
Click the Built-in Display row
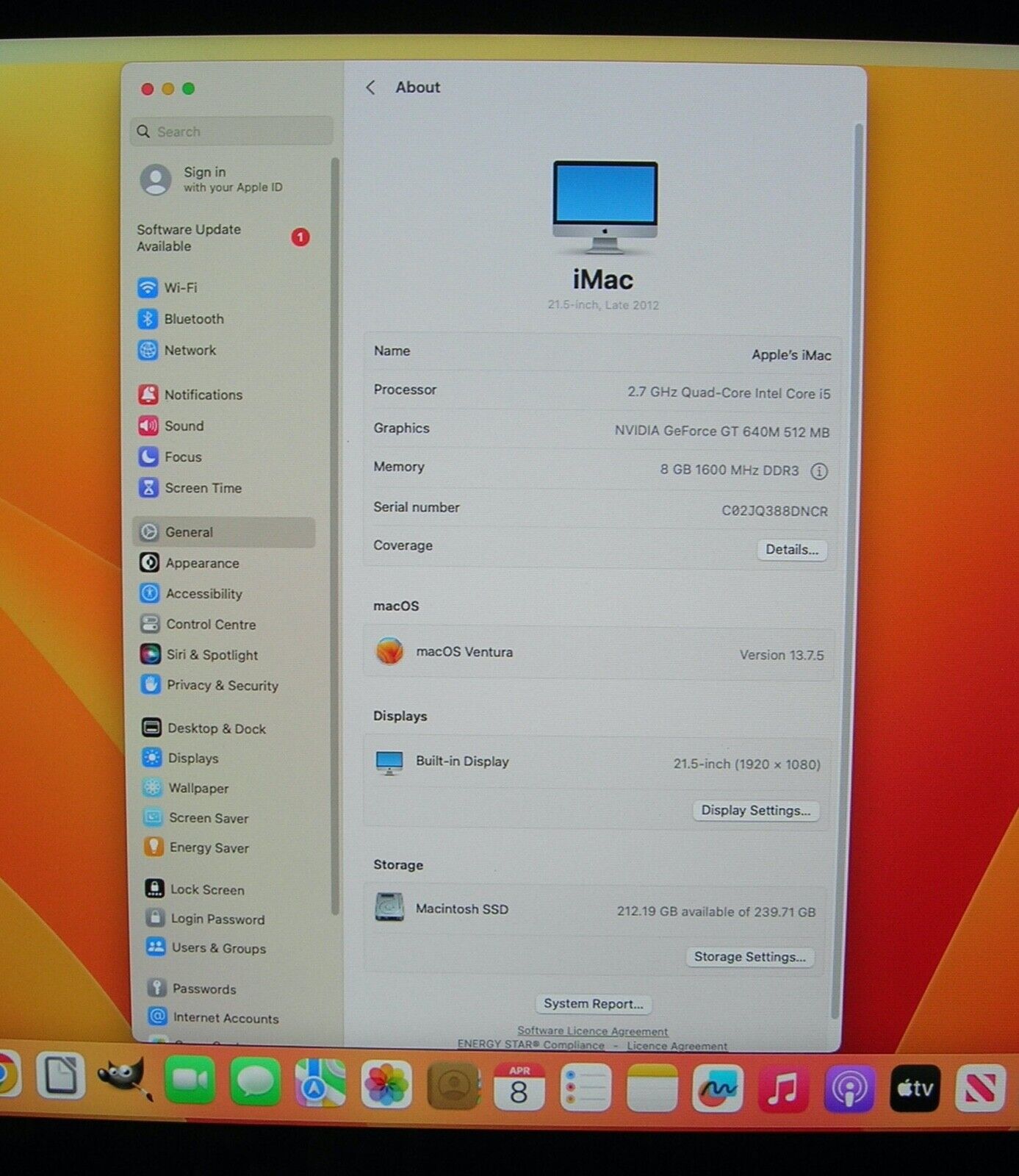tap(598, 763)
